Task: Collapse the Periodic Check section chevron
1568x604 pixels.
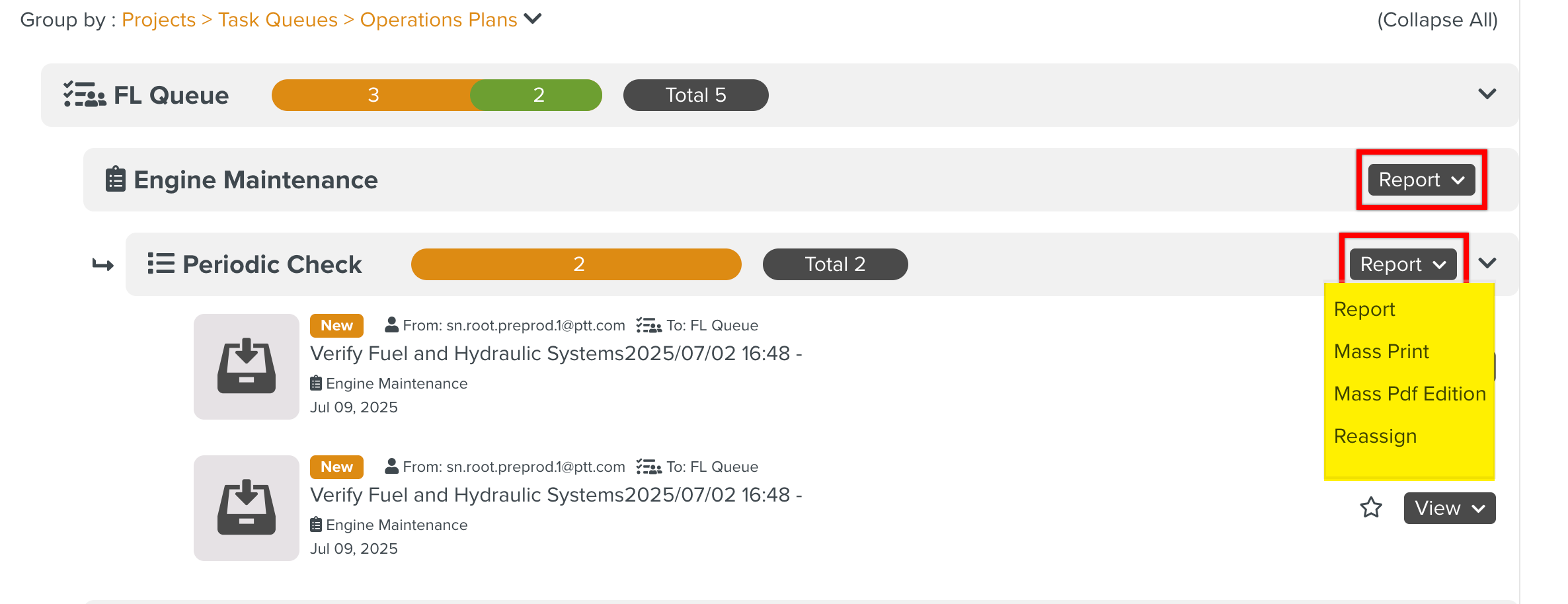Action: (x=1487, y=263)
